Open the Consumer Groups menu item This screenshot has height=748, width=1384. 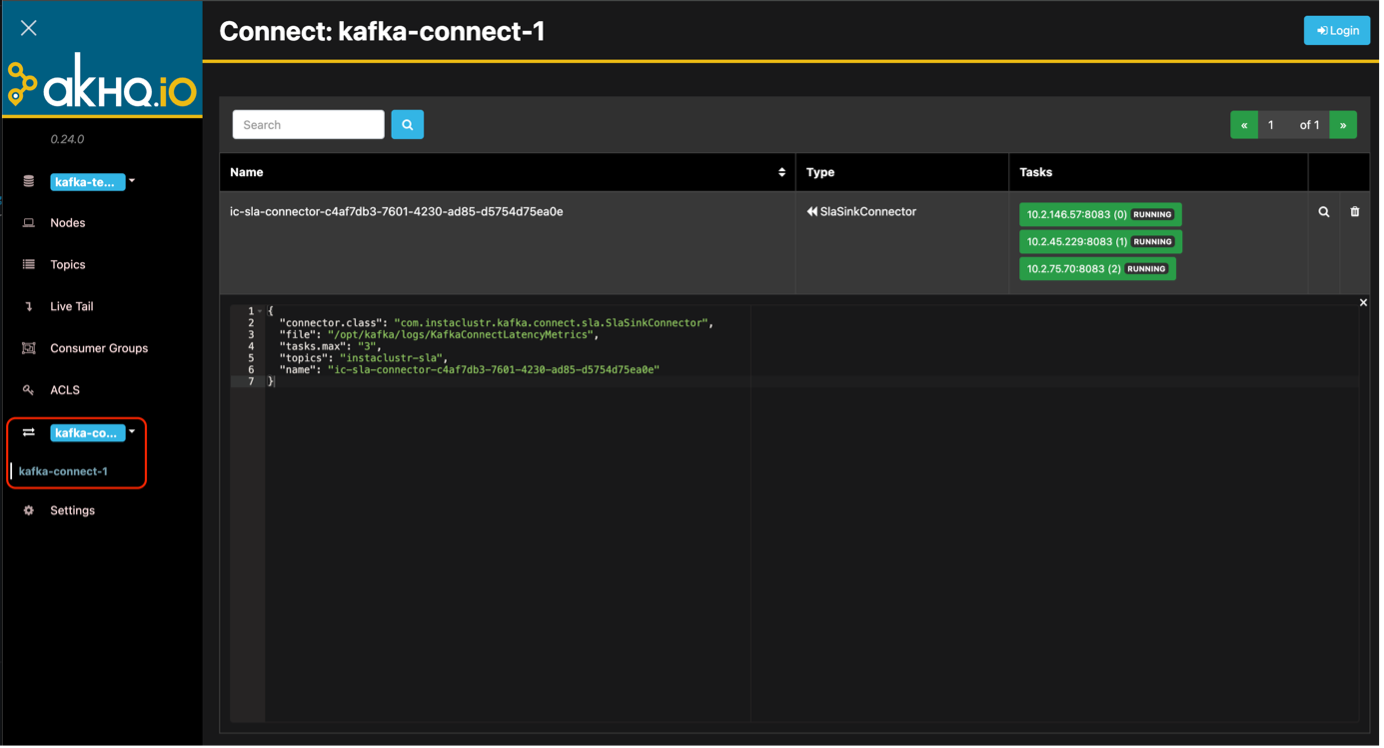click(99, 349)
